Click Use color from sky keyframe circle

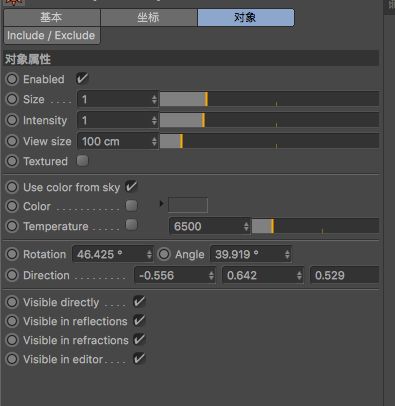12,187
